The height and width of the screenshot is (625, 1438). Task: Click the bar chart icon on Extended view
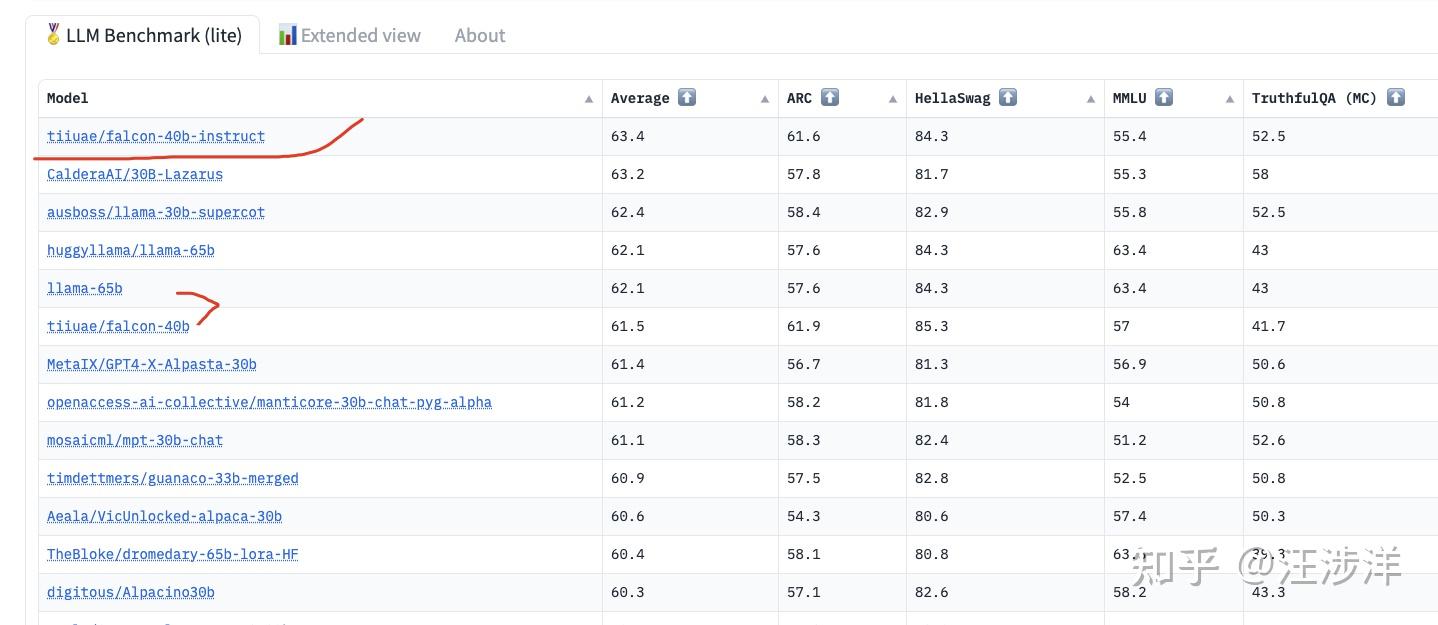click(287, 35)
